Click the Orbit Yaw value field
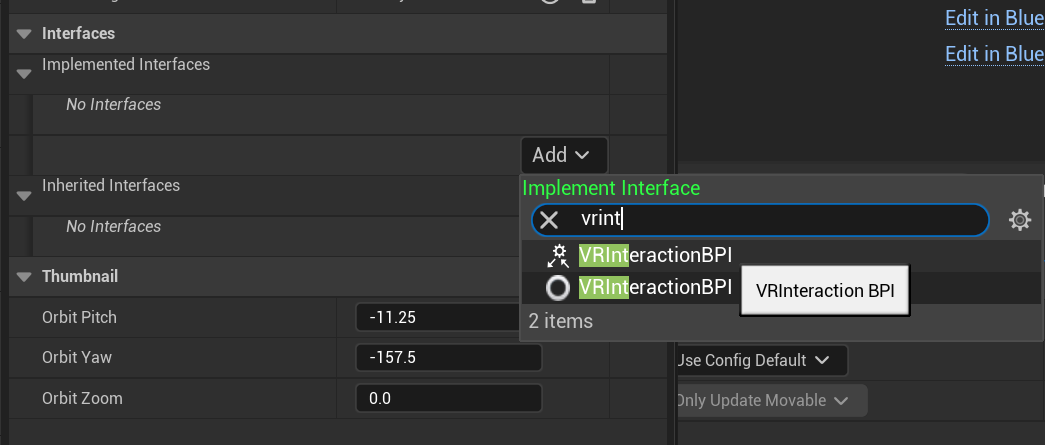Screen dimensions: 1045x445 (x=448, y=358)
